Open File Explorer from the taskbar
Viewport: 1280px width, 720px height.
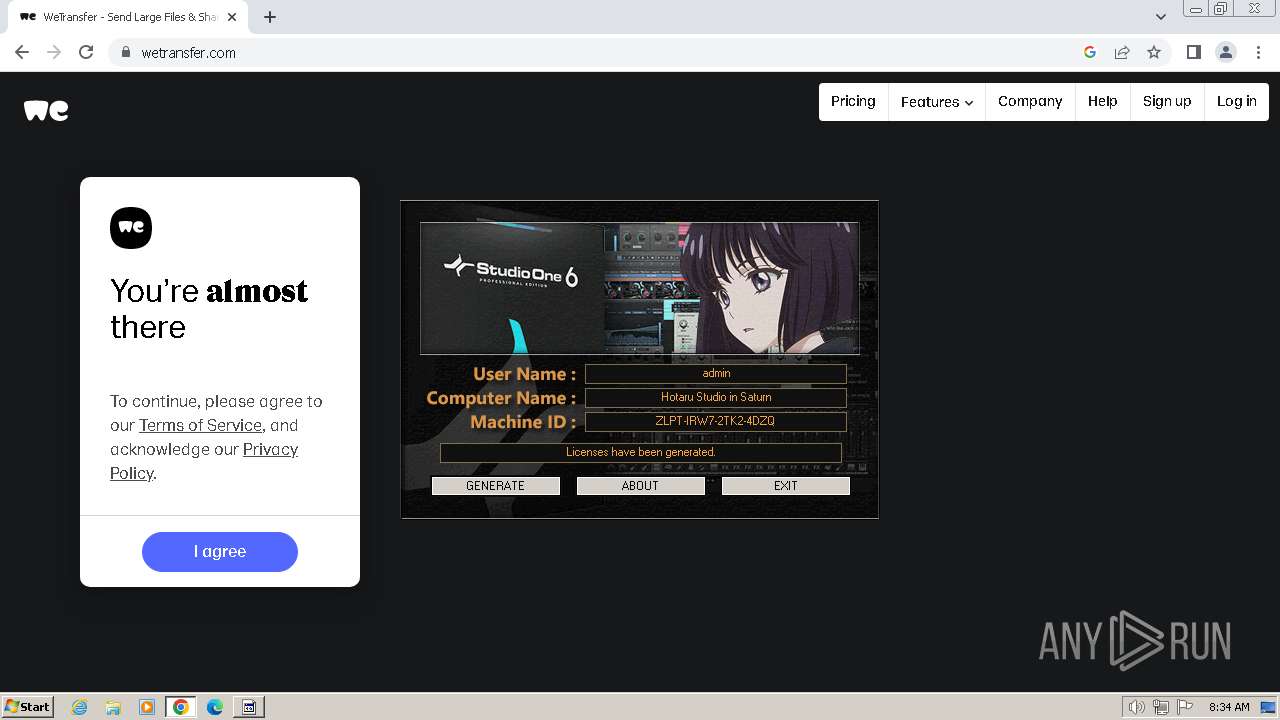coord(113,707)
